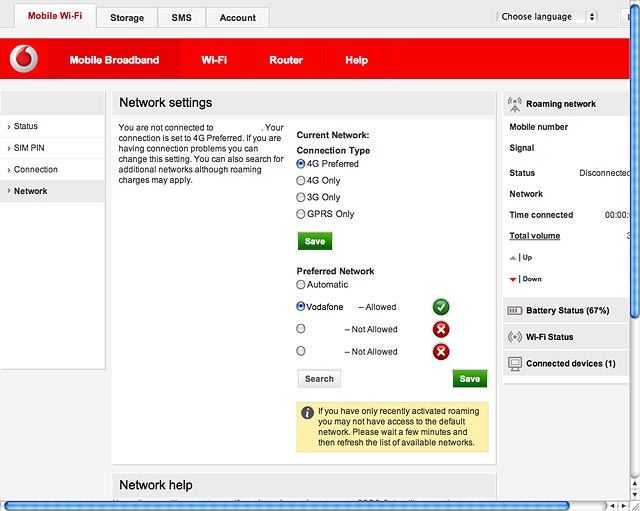Expand the Battery Status (67%) section
This screenshot has height=511, width=640.
coord(566,311)
